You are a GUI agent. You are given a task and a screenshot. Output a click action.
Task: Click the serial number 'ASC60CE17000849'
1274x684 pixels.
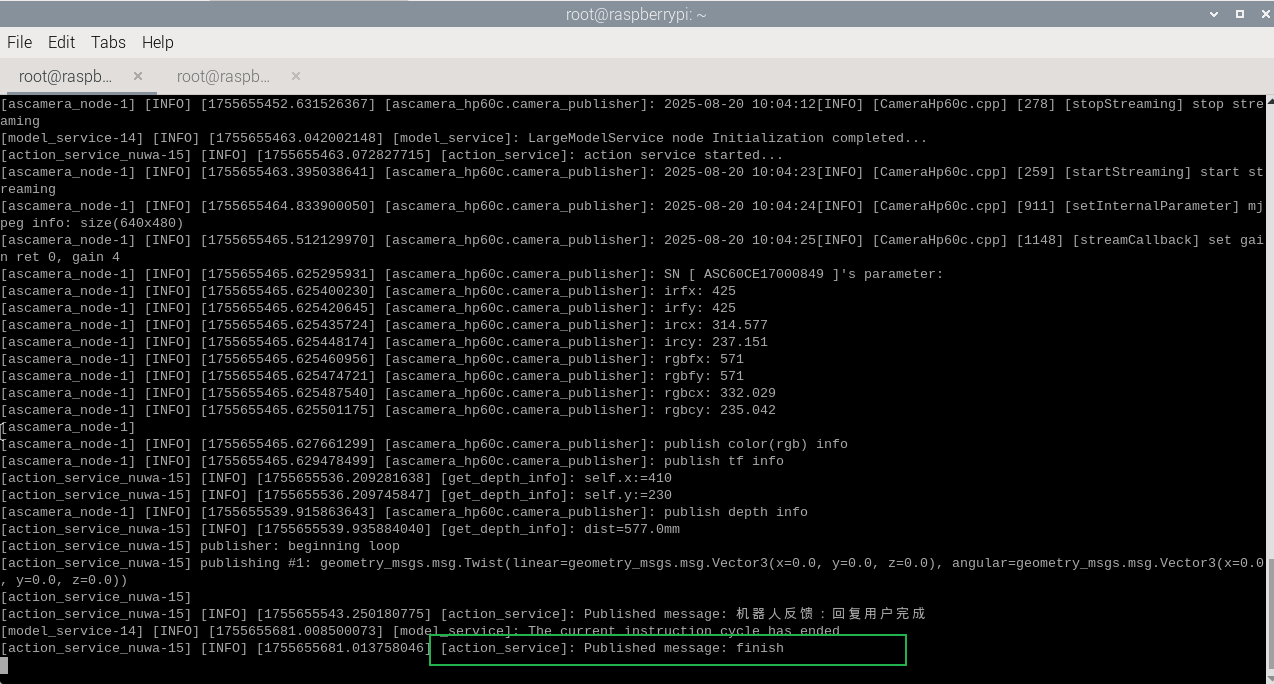point(764,274)
